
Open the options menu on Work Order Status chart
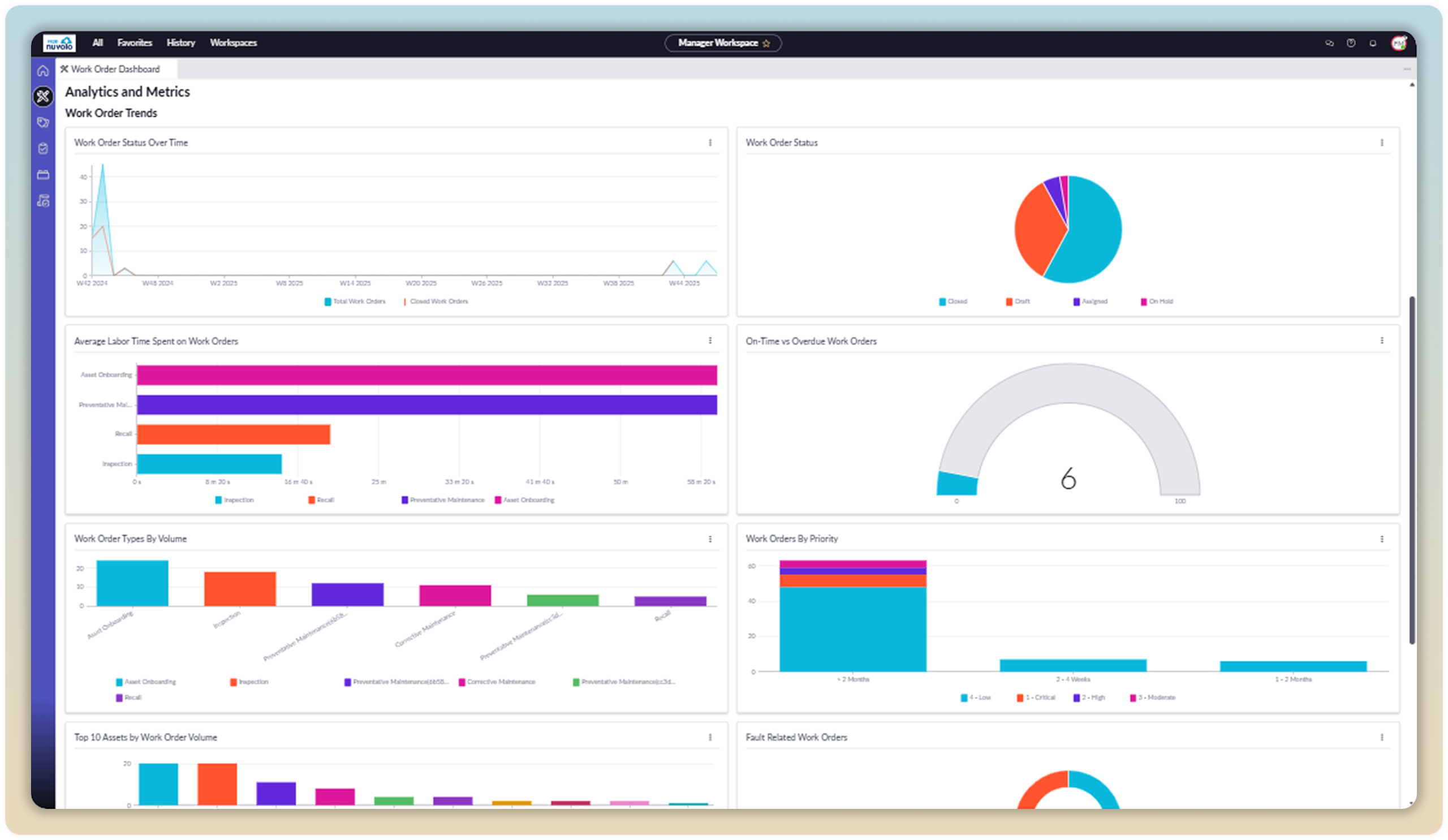(1382, 141)
